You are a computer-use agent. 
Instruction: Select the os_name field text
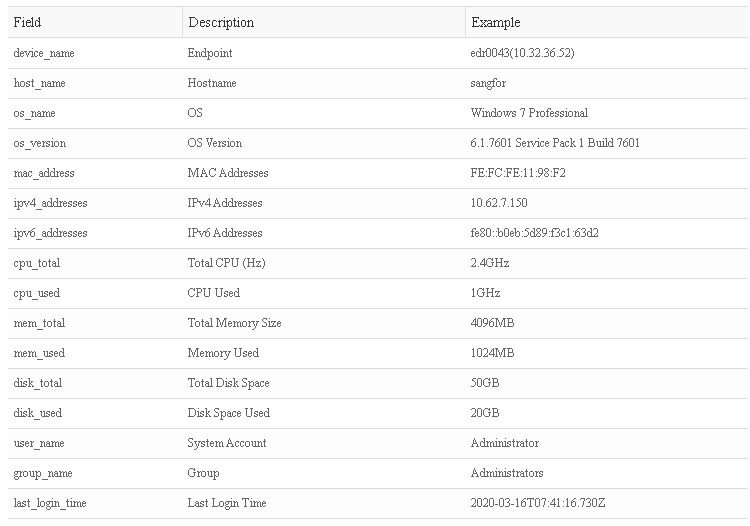[35, 113]
